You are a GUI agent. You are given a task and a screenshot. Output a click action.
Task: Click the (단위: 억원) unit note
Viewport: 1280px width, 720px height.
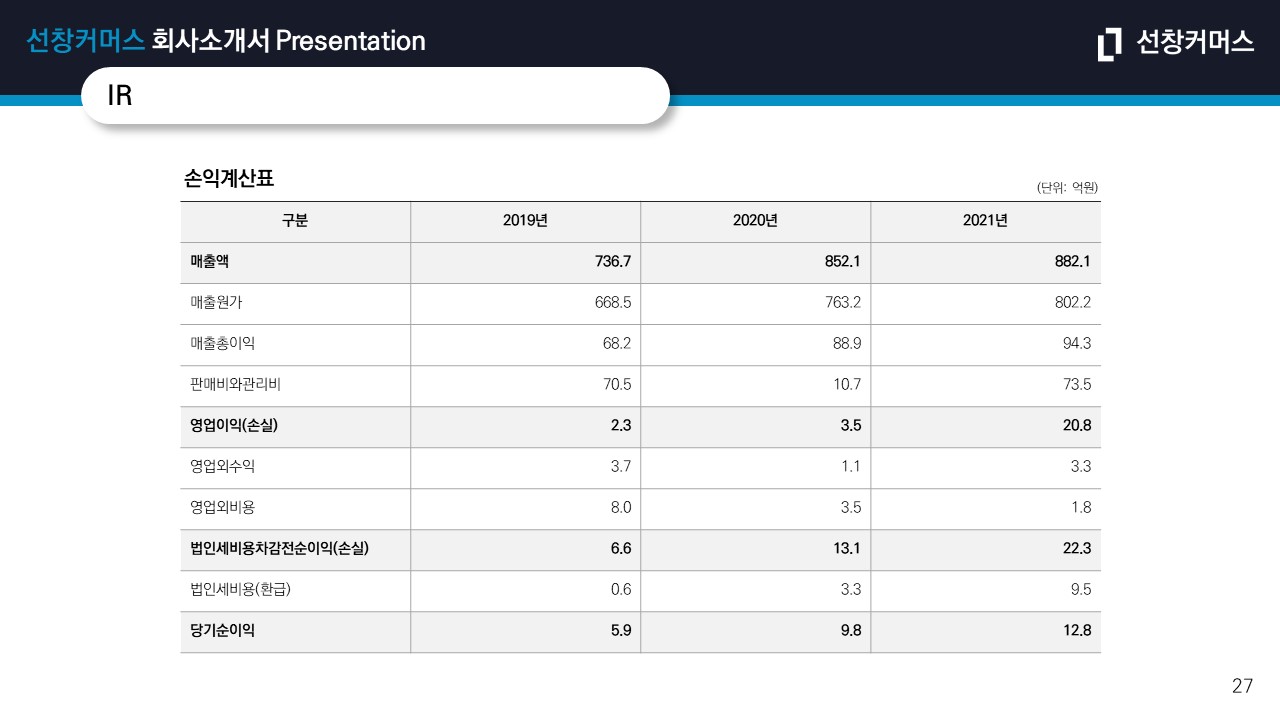(1068, 187)
